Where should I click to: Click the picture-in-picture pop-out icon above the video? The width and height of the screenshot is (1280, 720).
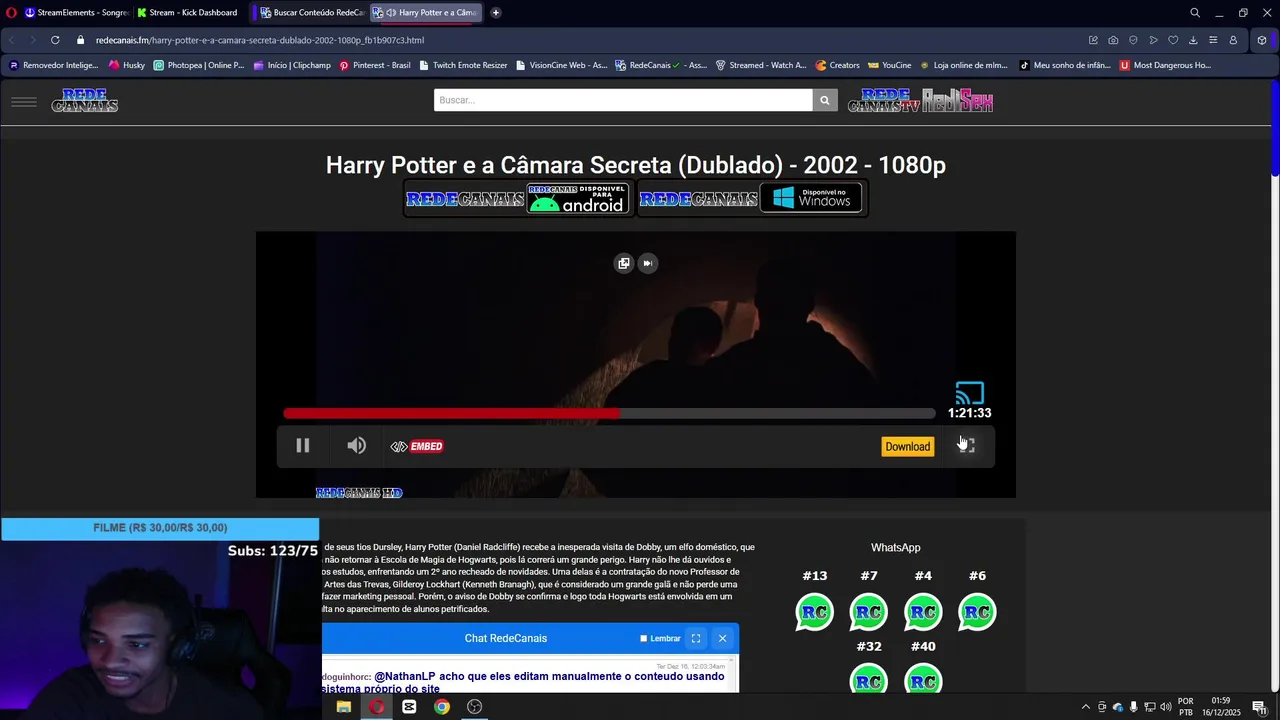[624, 263]
